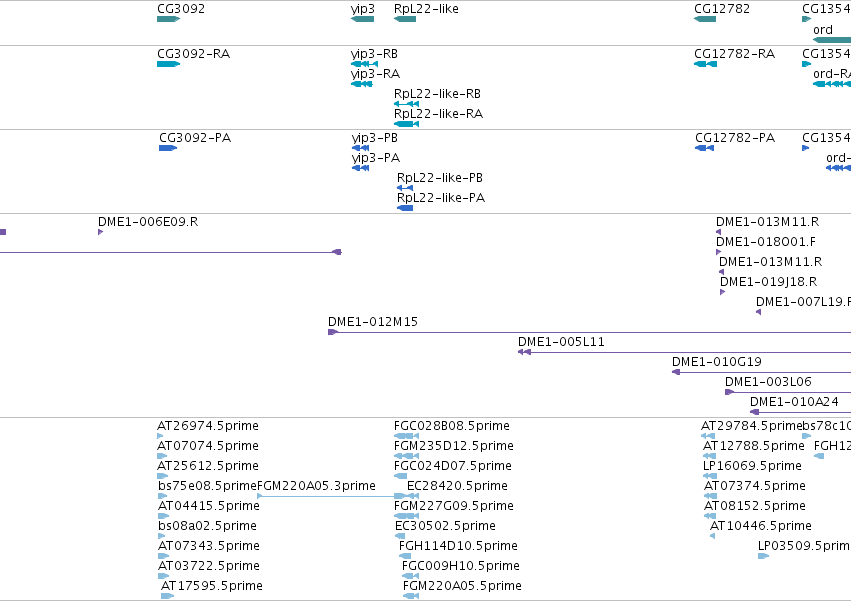Click the bs08a02.5prime EST label
This screenshot has height=601, width=851.
coord(207,527)
